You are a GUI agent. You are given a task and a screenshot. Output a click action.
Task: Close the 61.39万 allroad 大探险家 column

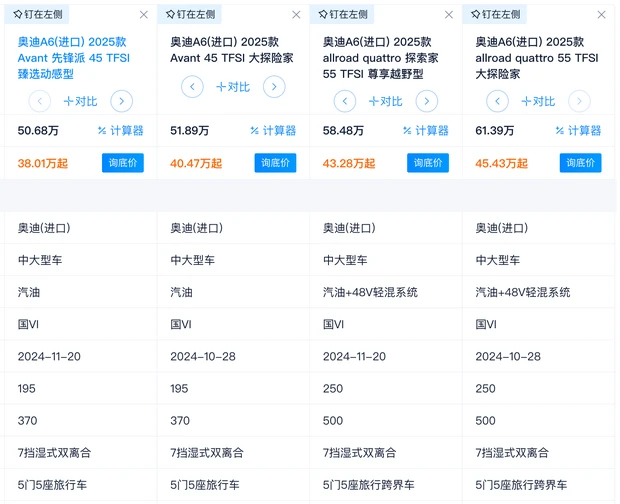602,15
